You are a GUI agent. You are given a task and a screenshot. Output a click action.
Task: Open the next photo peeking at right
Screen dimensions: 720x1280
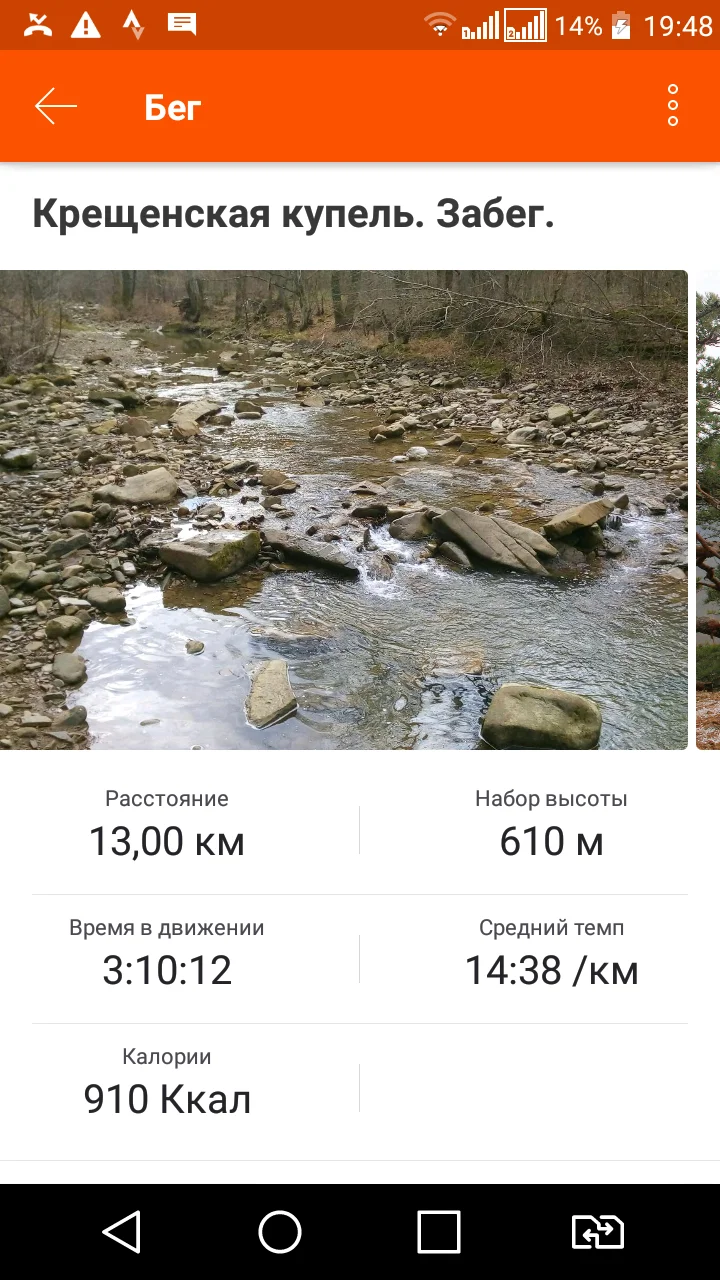pyautogui.click(x=708, y=510)
